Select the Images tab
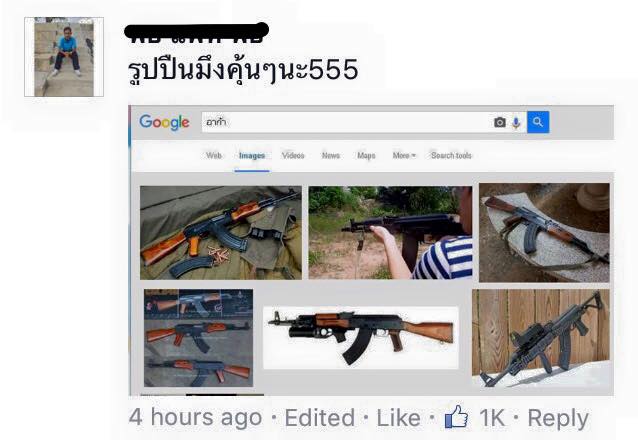This screenshot has height=440, width=638. [x=252, y=155]
